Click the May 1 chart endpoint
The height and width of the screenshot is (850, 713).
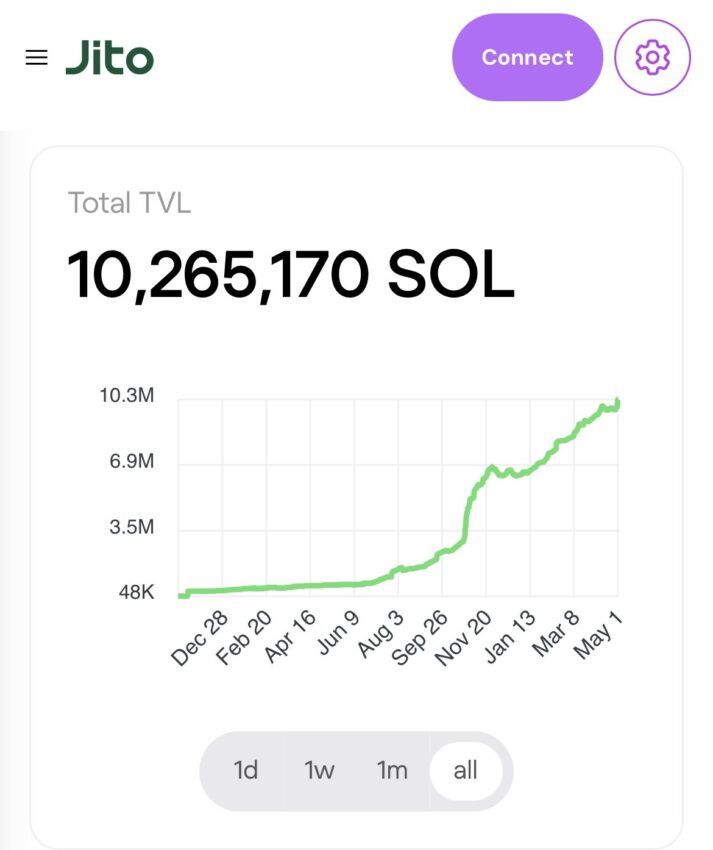pos(618,403)
